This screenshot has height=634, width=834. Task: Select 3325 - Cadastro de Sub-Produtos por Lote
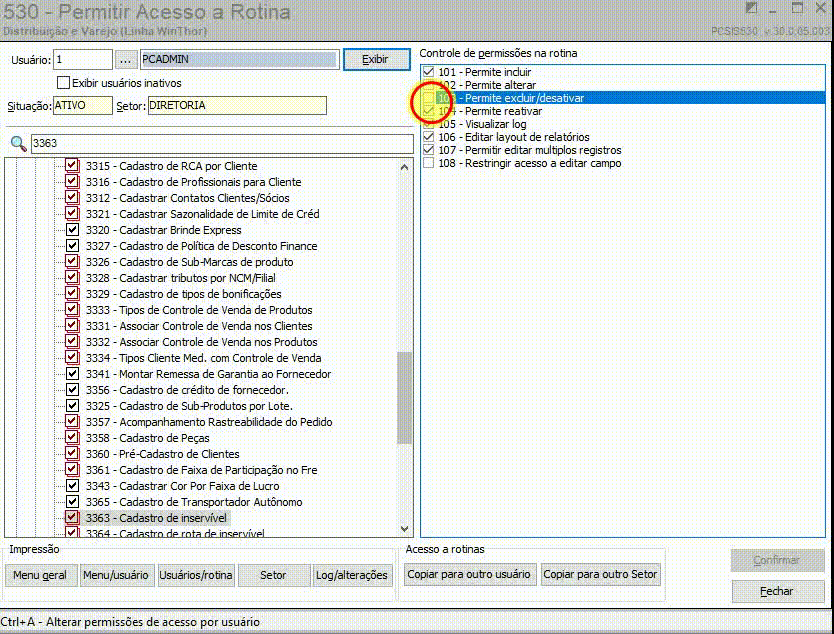189,406
